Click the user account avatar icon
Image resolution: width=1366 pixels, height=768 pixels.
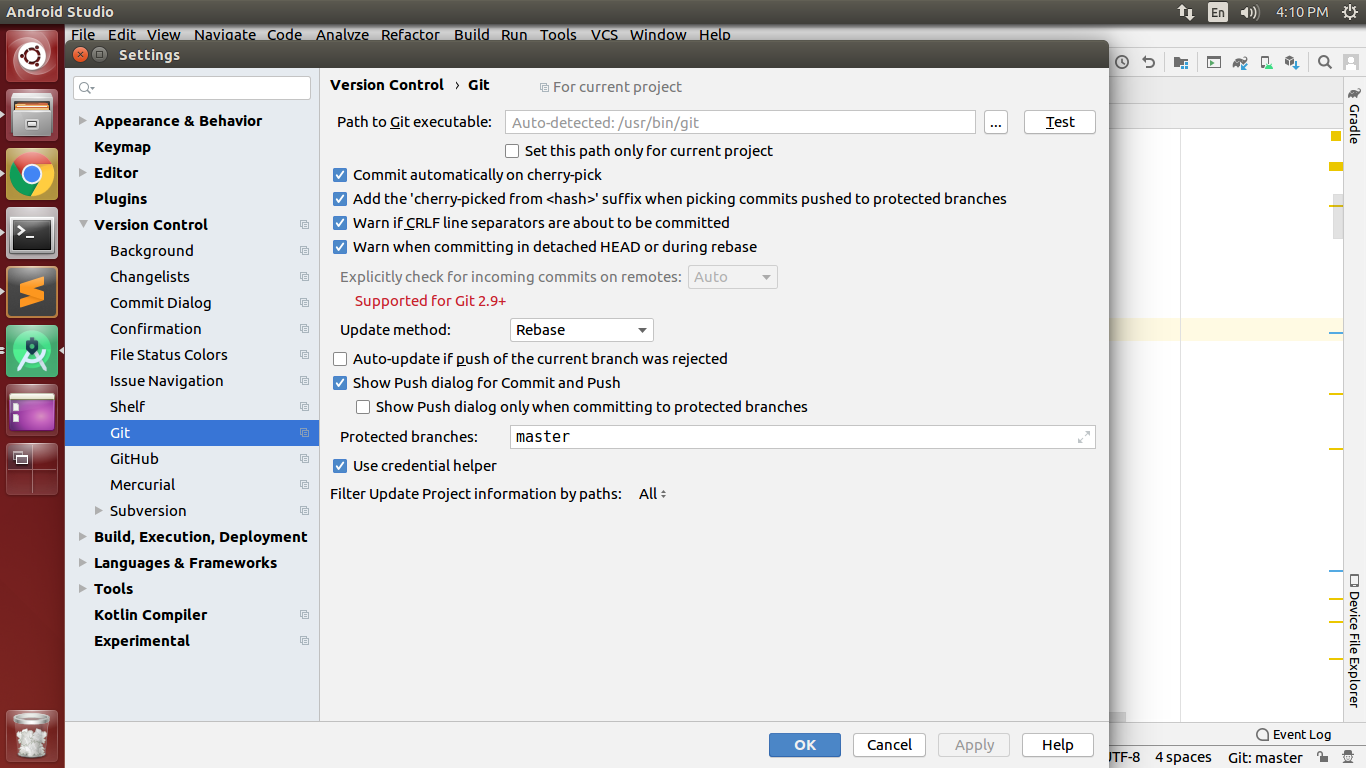click(1352, 62)
